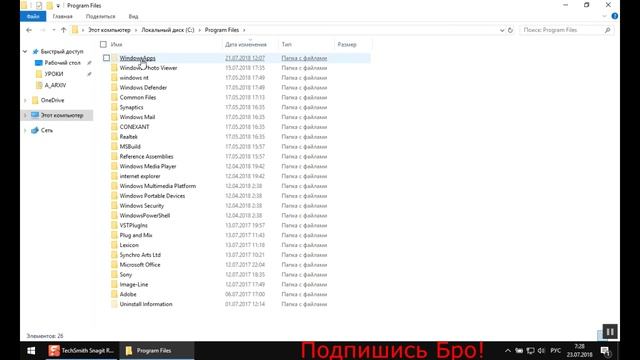640x360 pixels.
Task: Tick the checkbox beside WindowsApps
Action: point(106,58)
